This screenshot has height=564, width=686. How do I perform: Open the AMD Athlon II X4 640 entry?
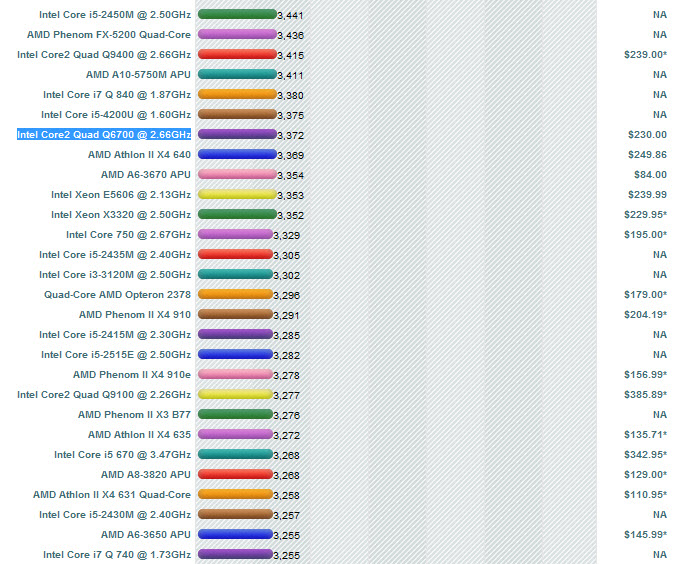coord(140,155)
